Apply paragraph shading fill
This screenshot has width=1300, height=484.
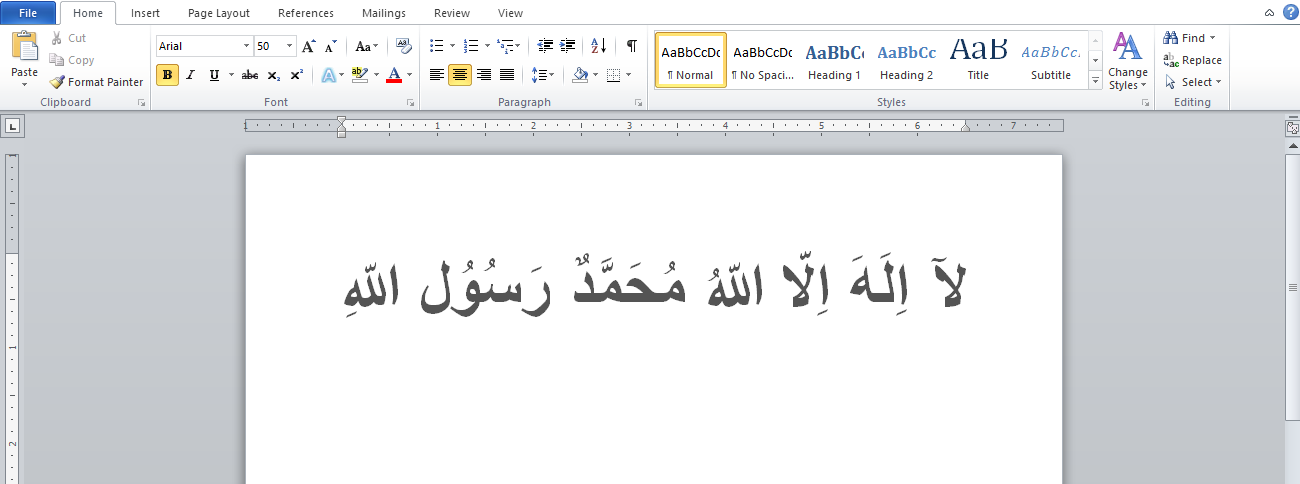point(580,75)
